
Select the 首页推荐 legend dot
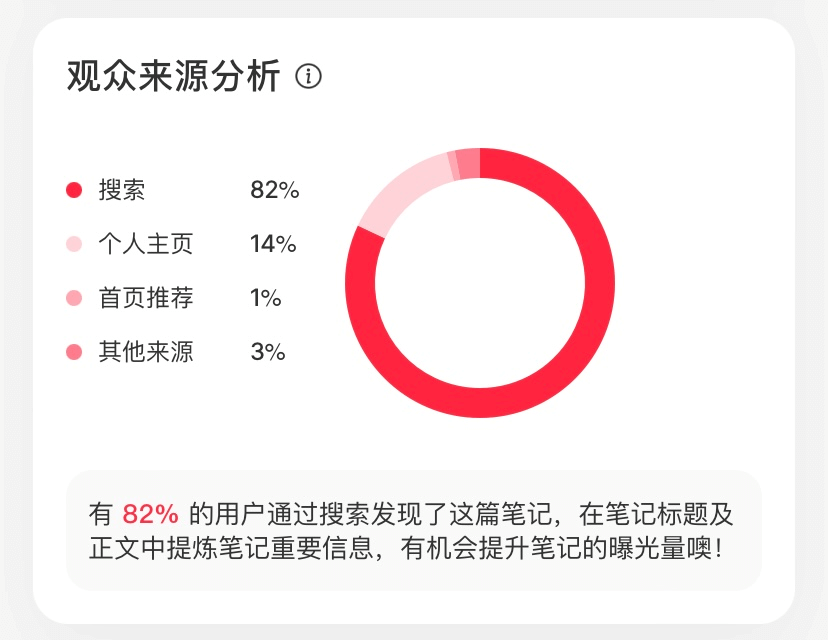pyautogui.click(x=74, y=298)
